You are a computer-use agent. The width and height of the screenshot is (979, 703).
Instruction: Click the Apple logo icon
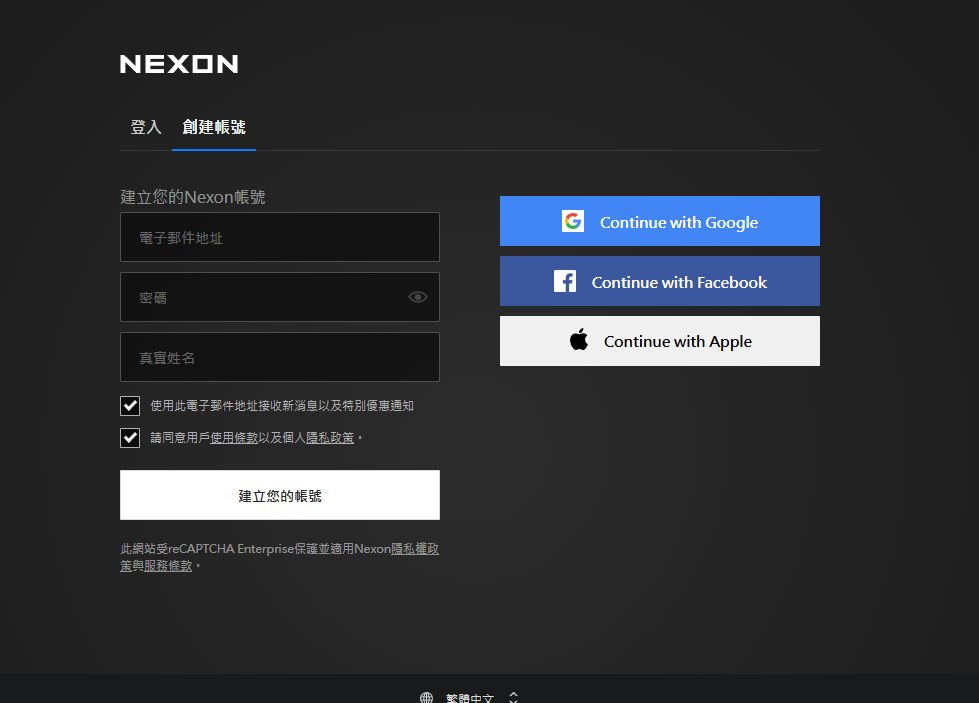click(579, 340)
